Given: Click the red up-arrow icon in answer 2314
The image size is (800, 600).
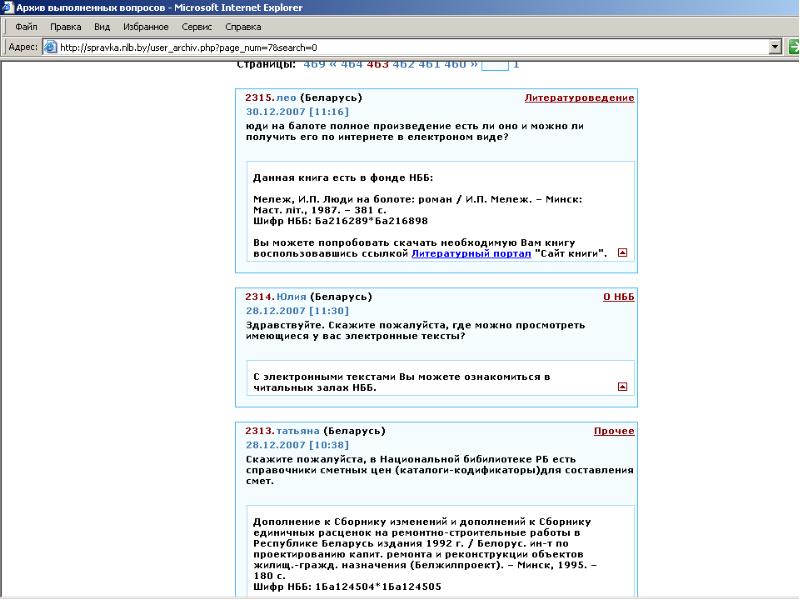Looking at the screenshot, I should coord(623,386).
